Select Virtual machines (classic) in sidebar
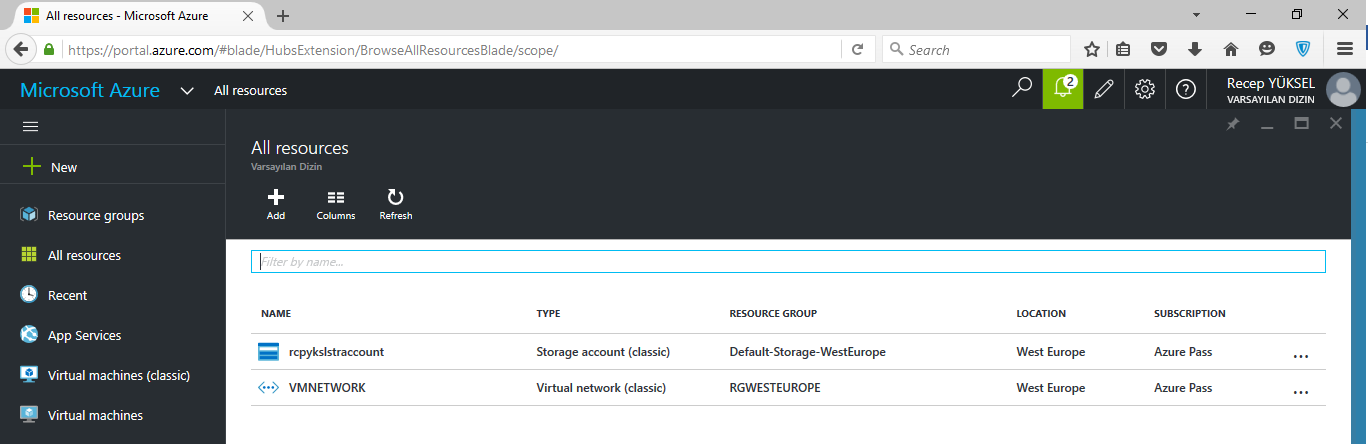The height and width of the screenshot is (444, 1368). [x=119, y=375]
